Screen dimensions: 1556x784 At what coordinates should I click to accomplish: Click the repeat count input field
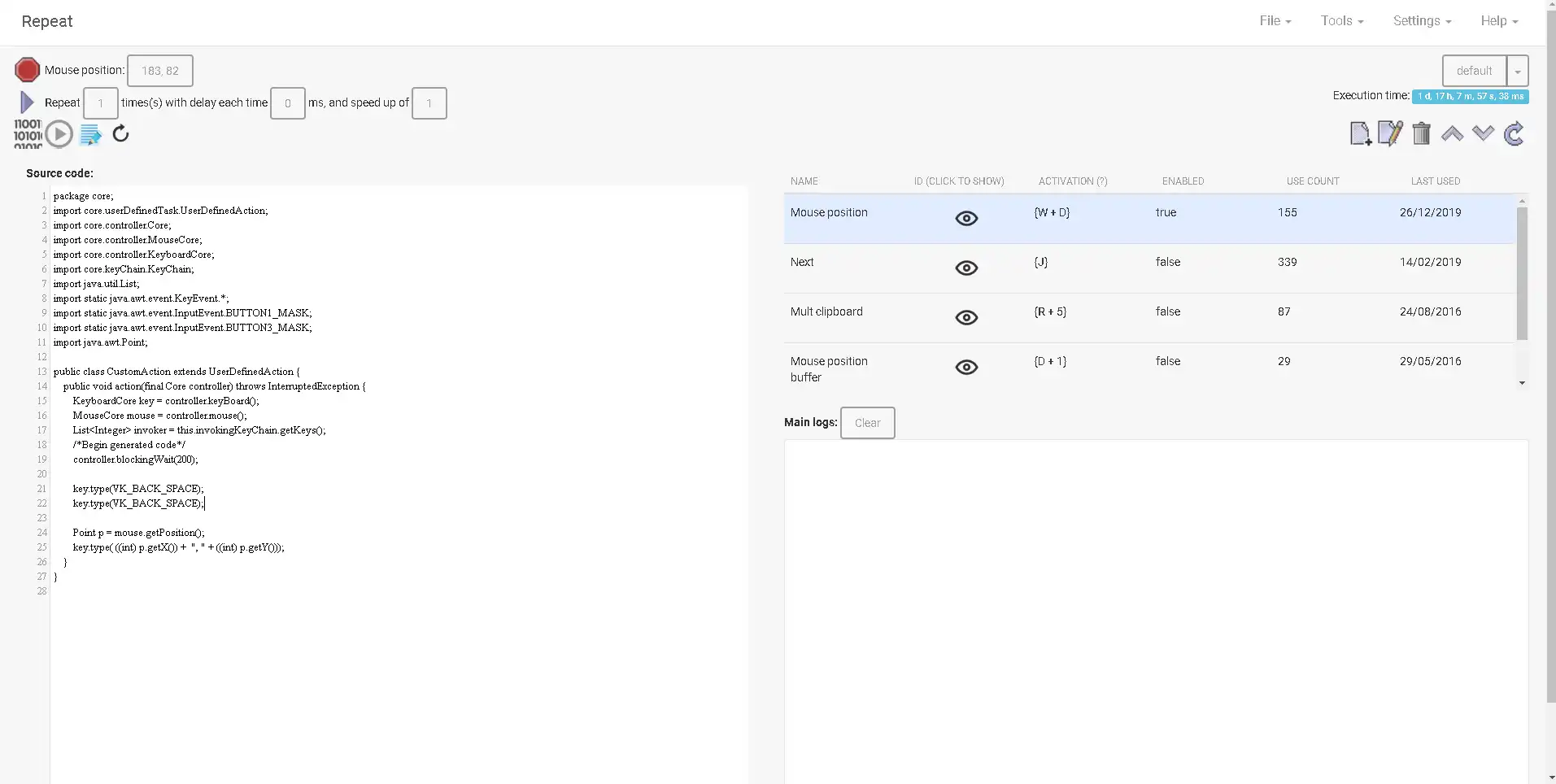[x=101, y=103]
